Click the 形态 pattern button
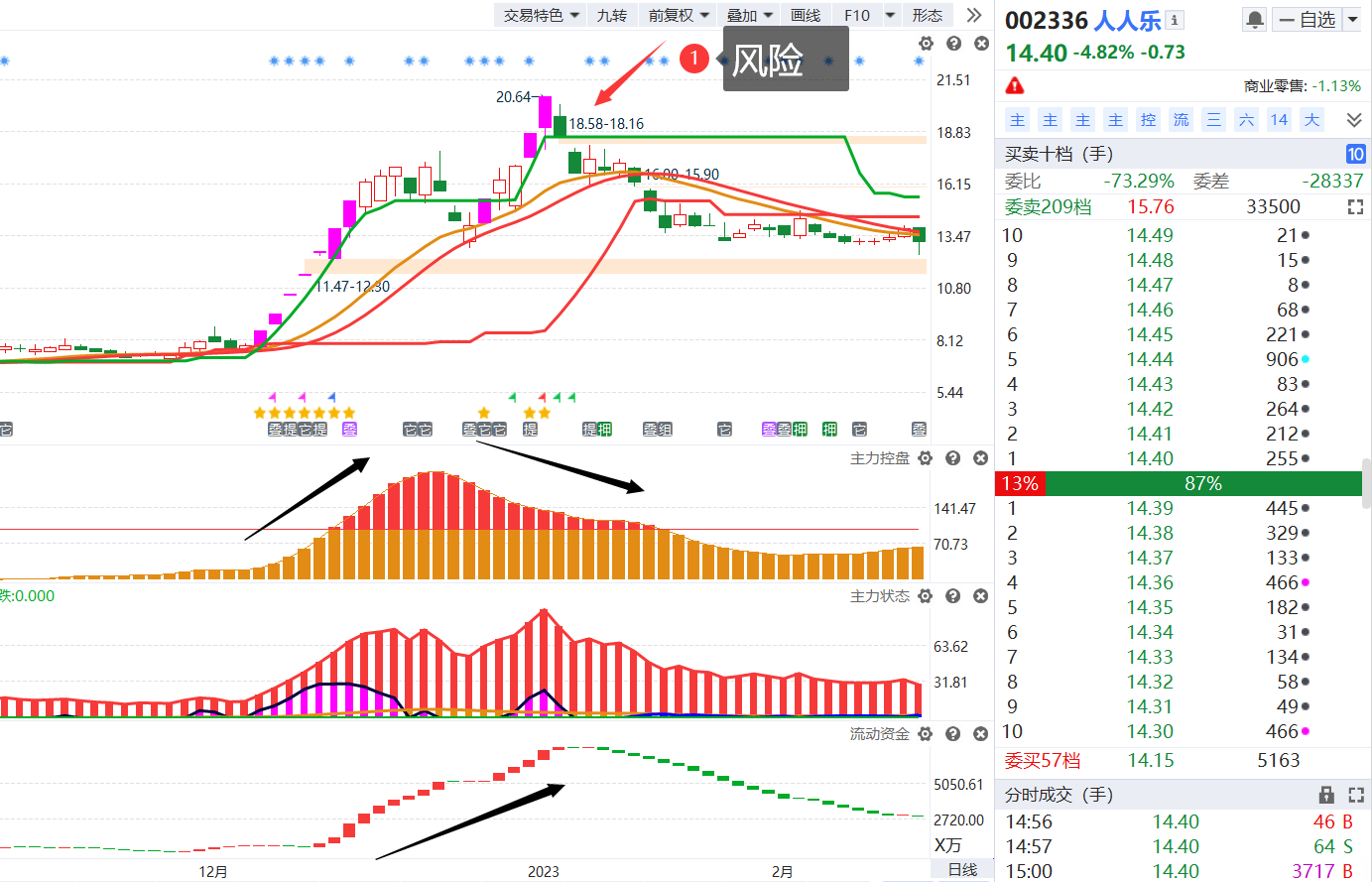This screenshot has height=882, width=1372. [928, 15]
